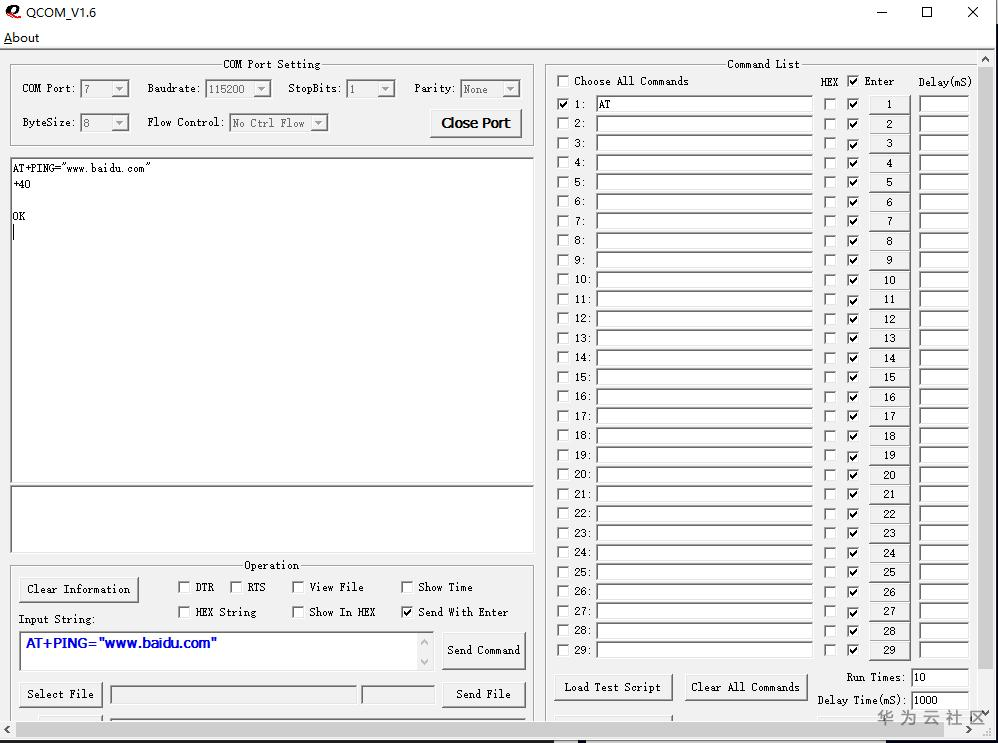Open the About menu
This screenshot has height=743, width=998.
click(x=21, y=38)
